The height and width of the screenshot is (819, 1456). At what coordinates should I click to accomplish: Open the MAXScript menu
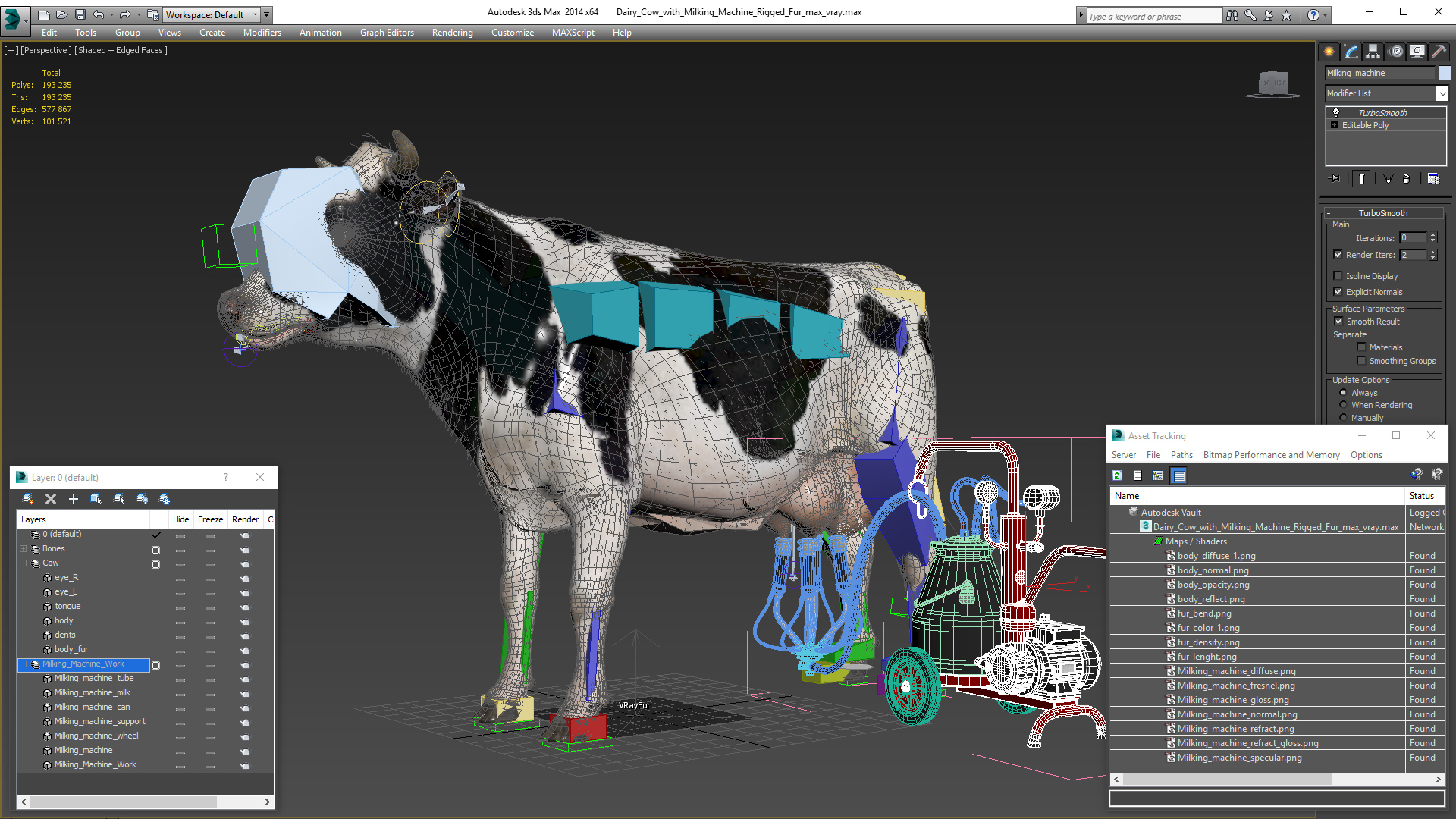coord(573,33)
